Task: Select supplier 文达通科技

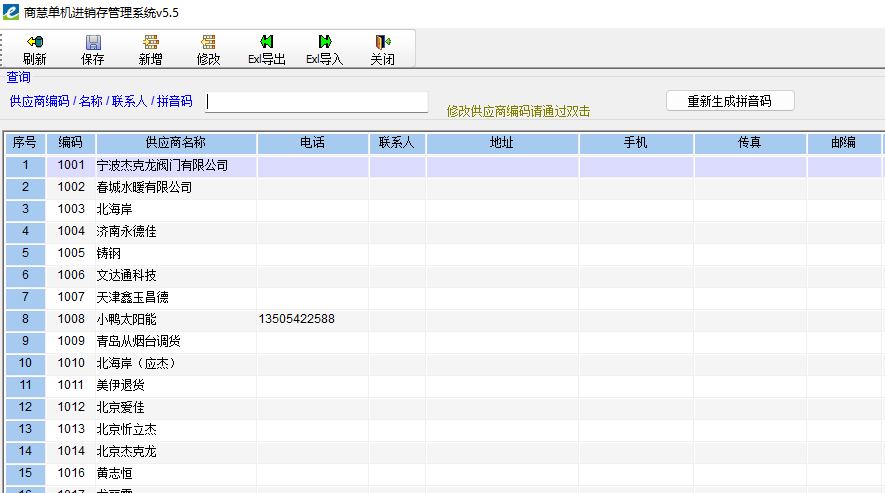Action: pyautogui.click(x=126, y=276)
